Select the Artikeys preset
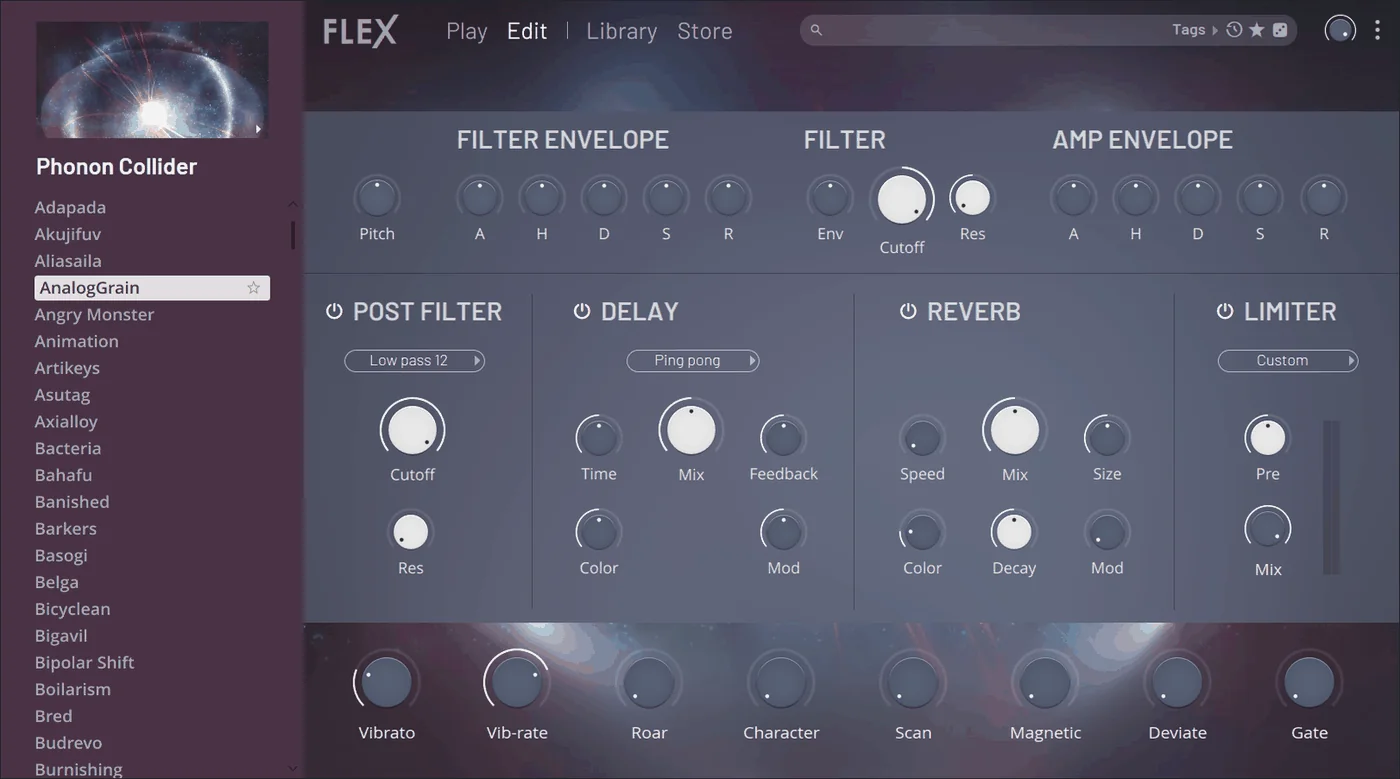Viewport: 1400px width, 779px height. [67, 368]
